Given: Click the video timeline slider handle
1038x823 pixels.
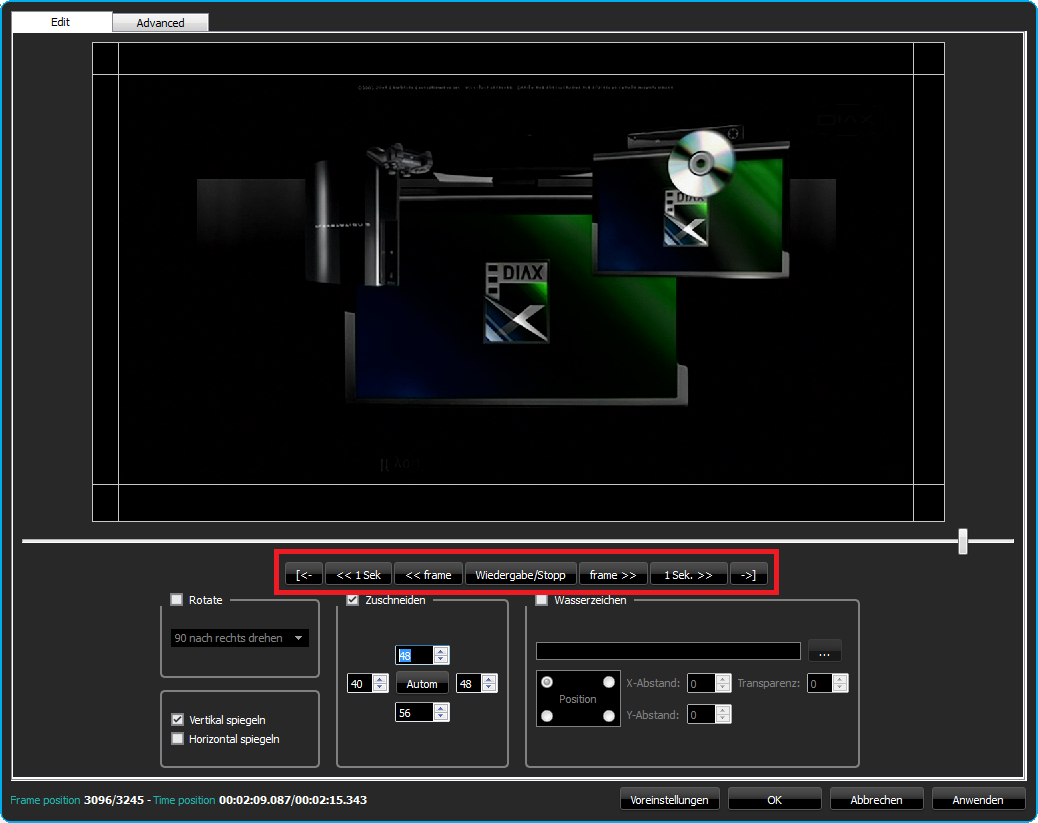Looking at the screenshot, I should 963,541.
